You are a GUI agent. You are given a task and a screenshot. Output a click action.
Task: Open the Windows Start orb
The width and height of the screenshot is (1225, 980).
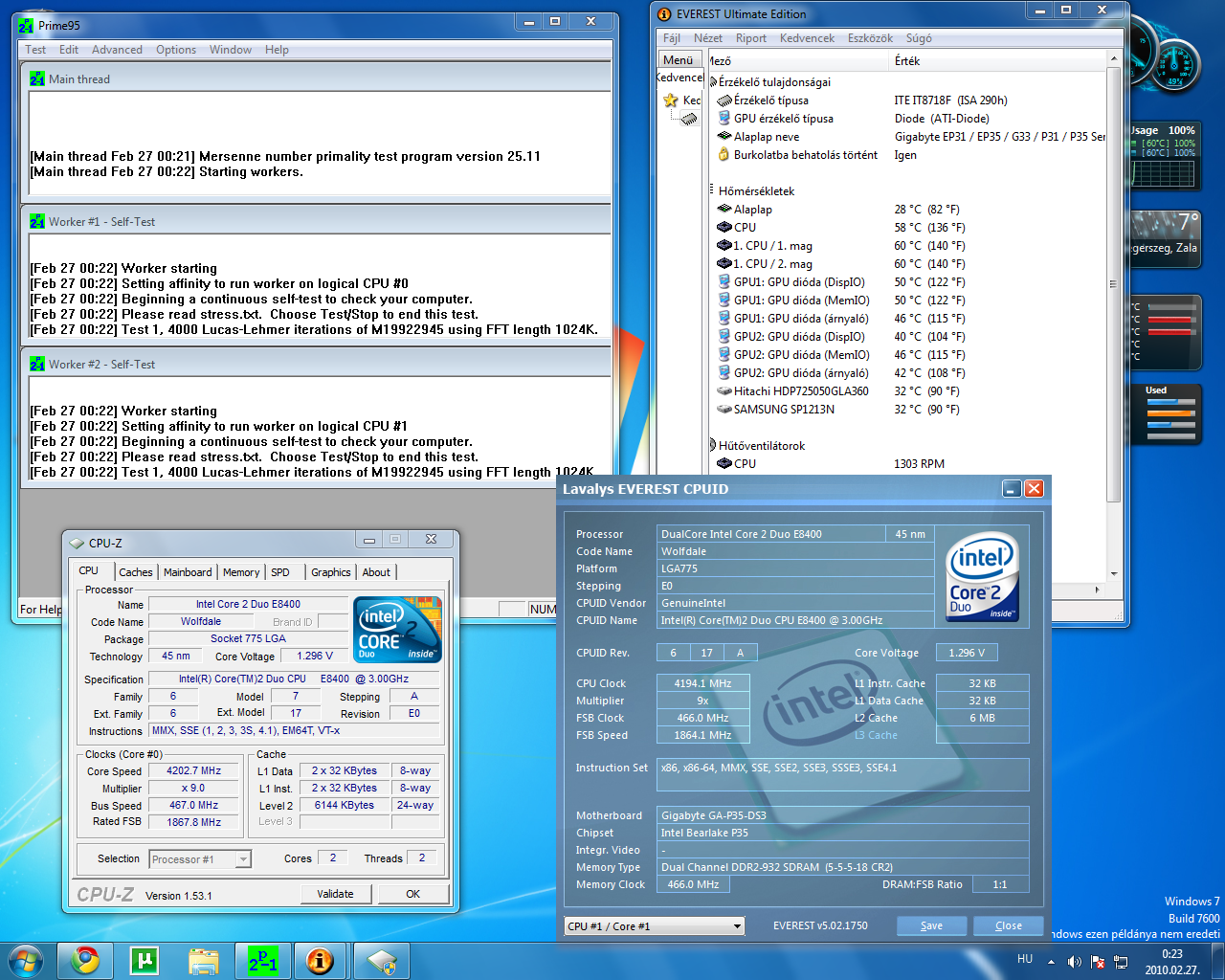[25, 960]
